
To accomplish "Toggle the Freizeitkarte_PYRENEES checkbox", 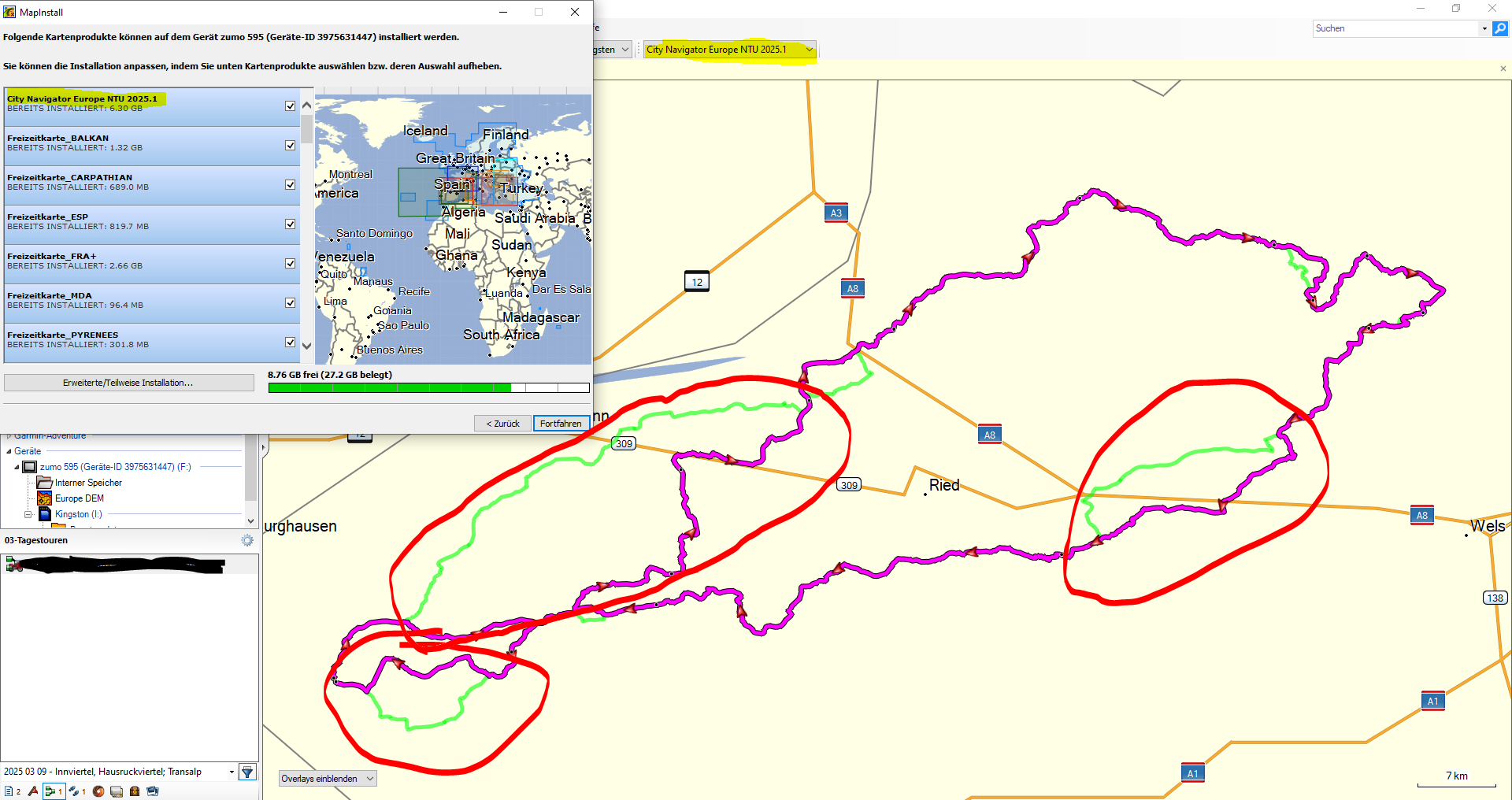I will tap(290, 342).
